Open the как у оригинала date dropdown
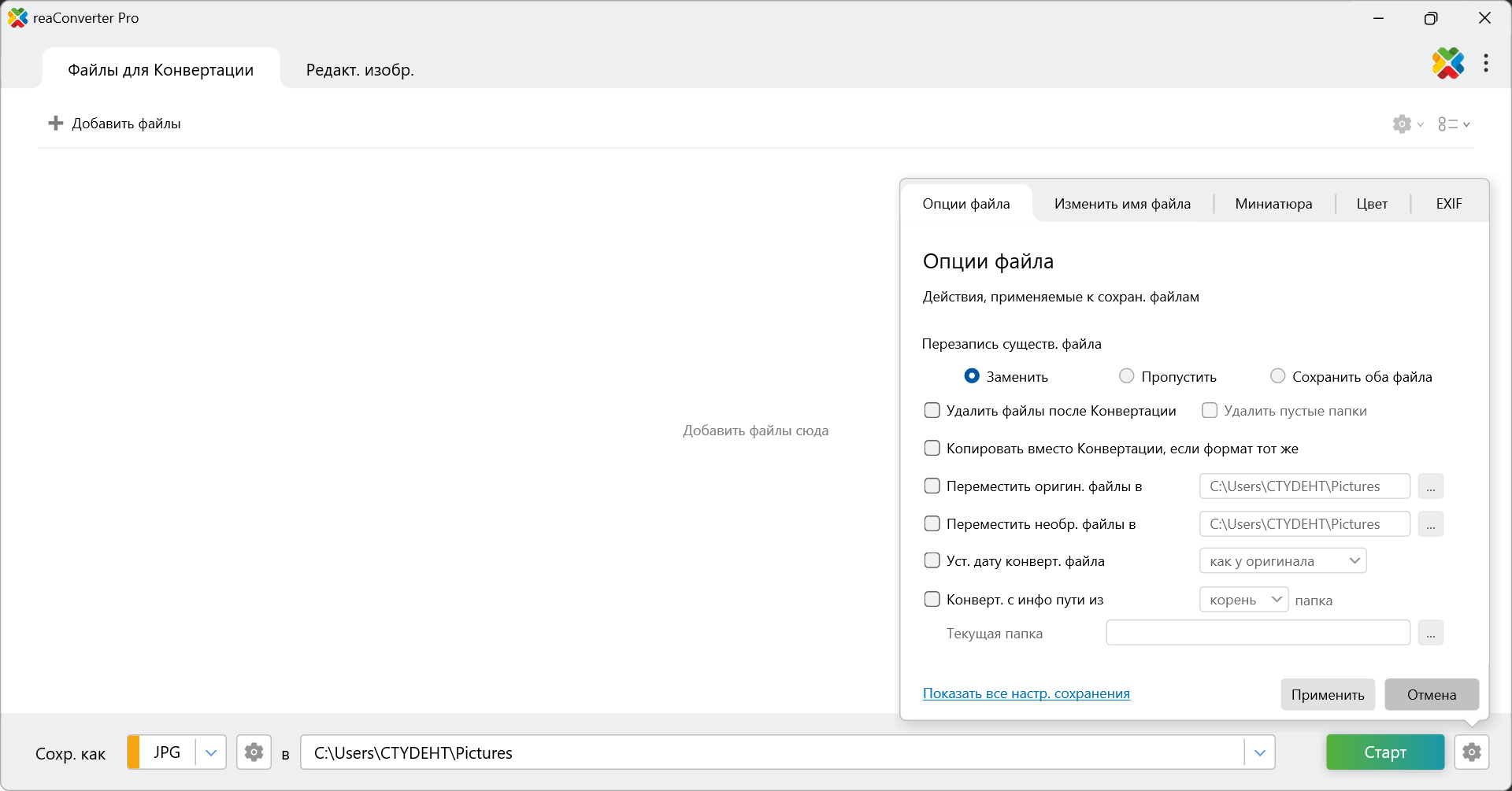 [x=1282, y=561]
